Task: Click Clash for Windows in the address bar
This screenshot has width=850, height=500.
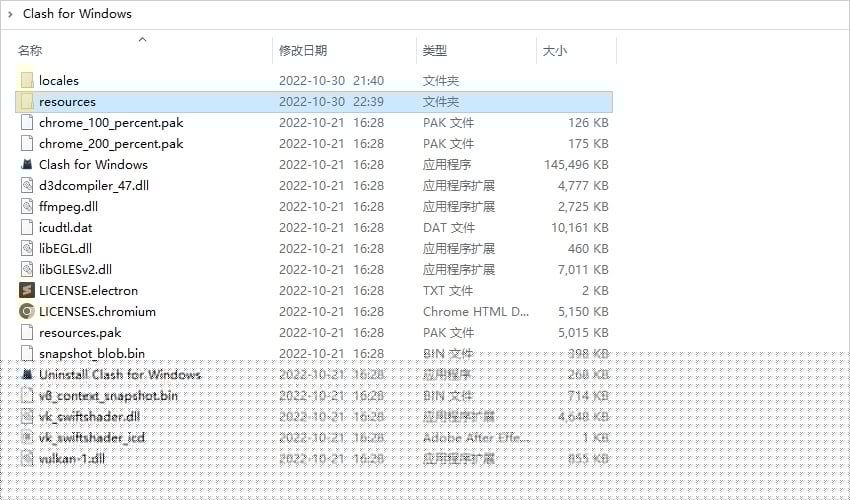Action: click(x=77, y=14)
